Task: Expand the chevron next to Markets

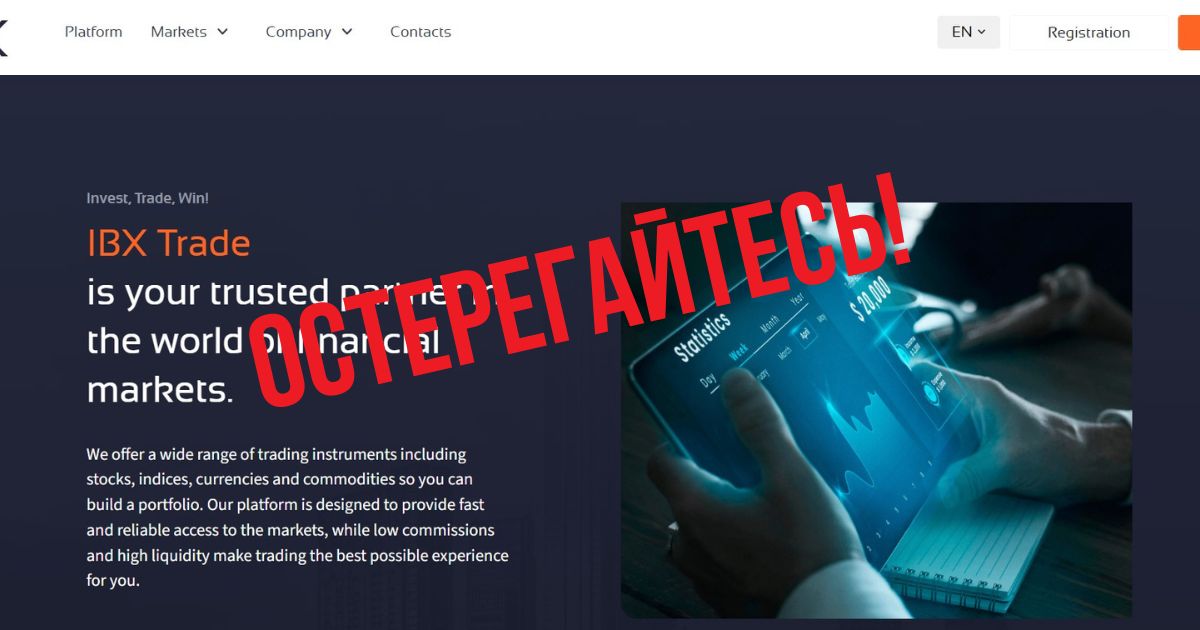Action: pos(222,32)
